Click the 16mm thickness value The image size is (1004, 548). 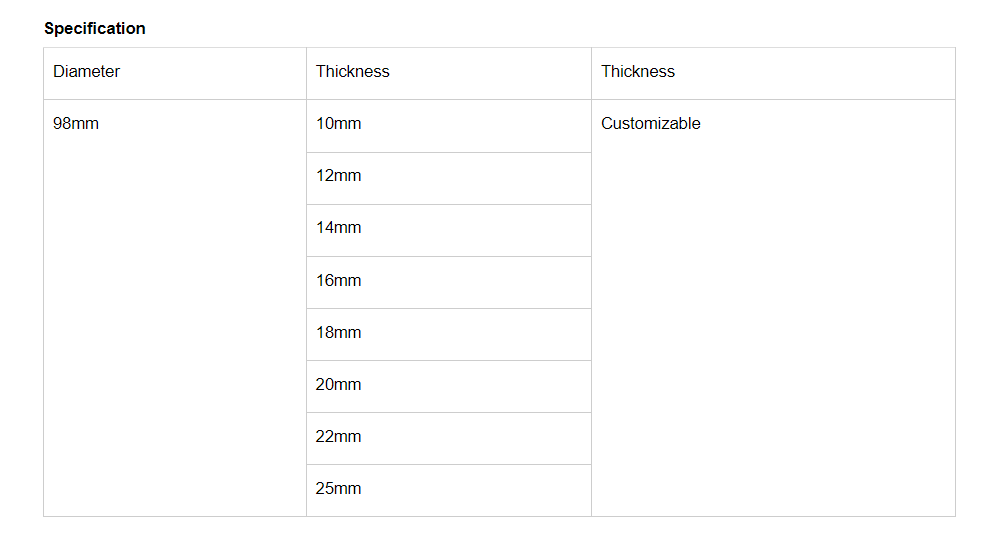[x=339, y=281]
